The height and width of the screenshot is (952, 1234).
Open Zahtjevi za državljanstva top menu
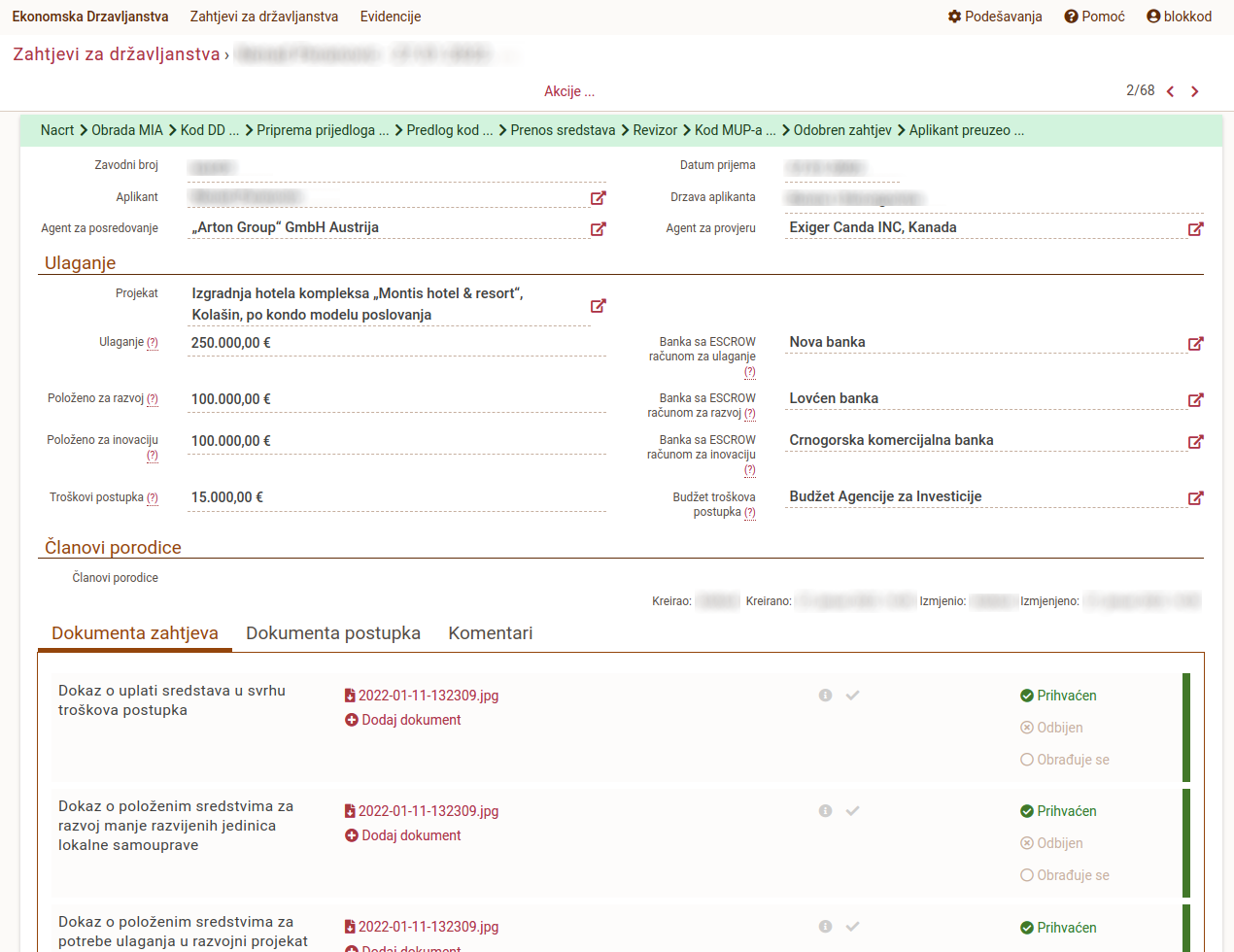tap(264, 17)
